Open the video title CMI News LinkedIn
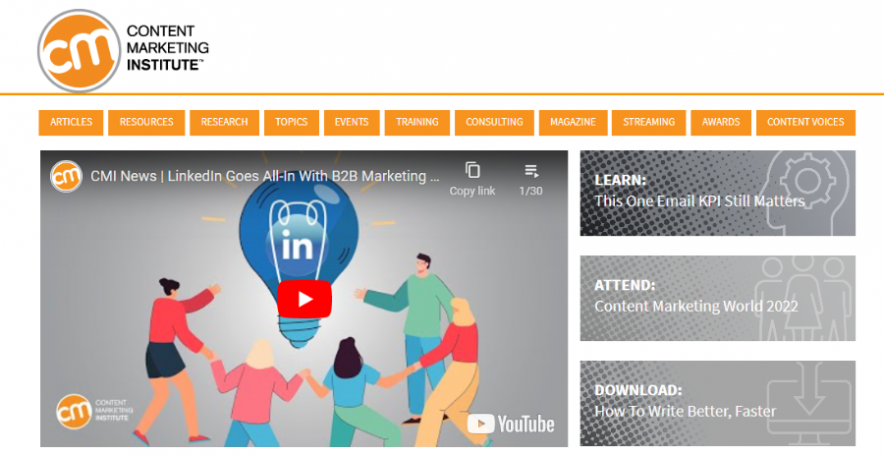The width and height of the screenshot is (884, 455). [x=265, y=176]
